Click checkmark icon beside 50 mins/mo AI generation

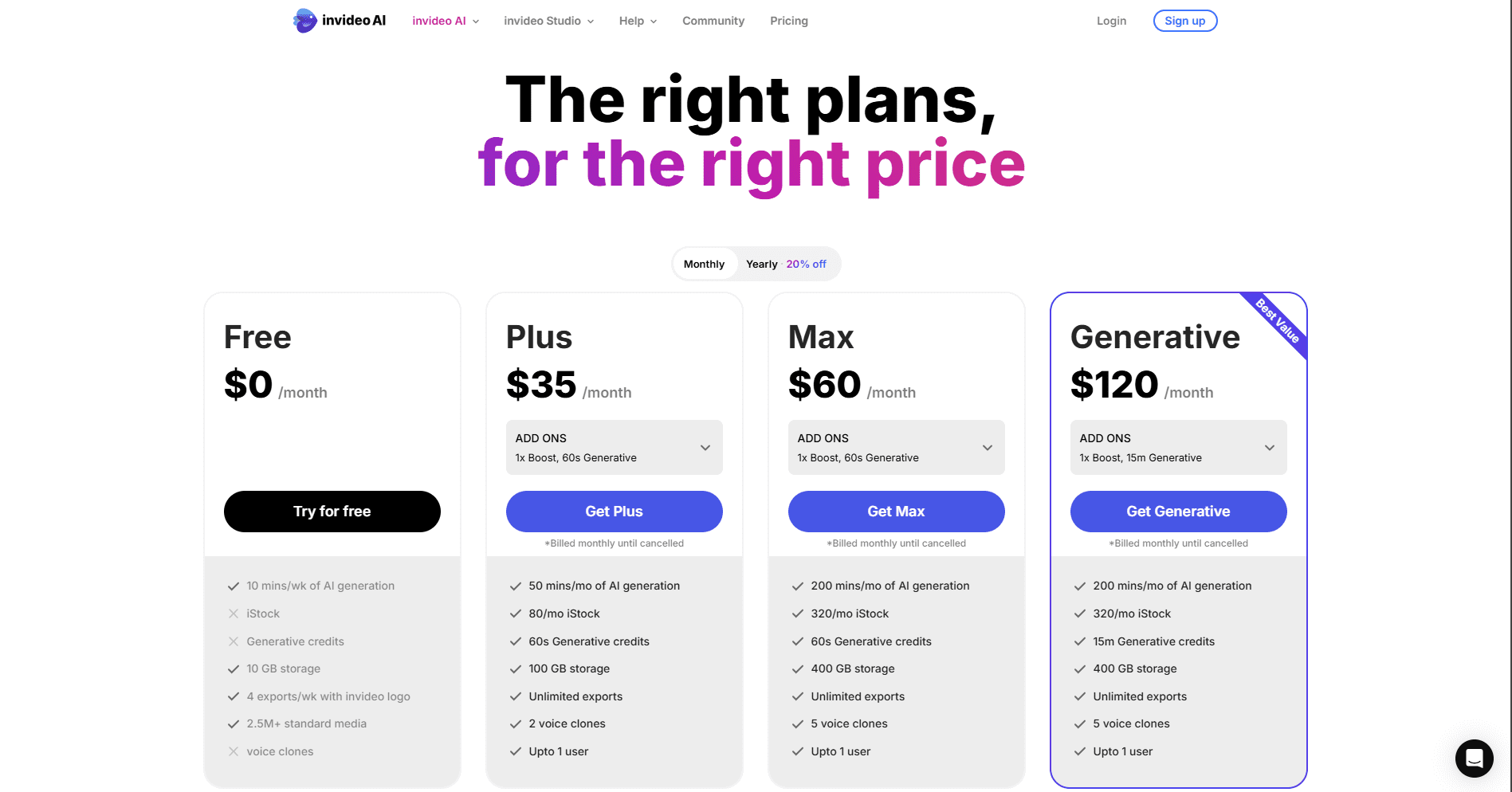click(516, 586)
